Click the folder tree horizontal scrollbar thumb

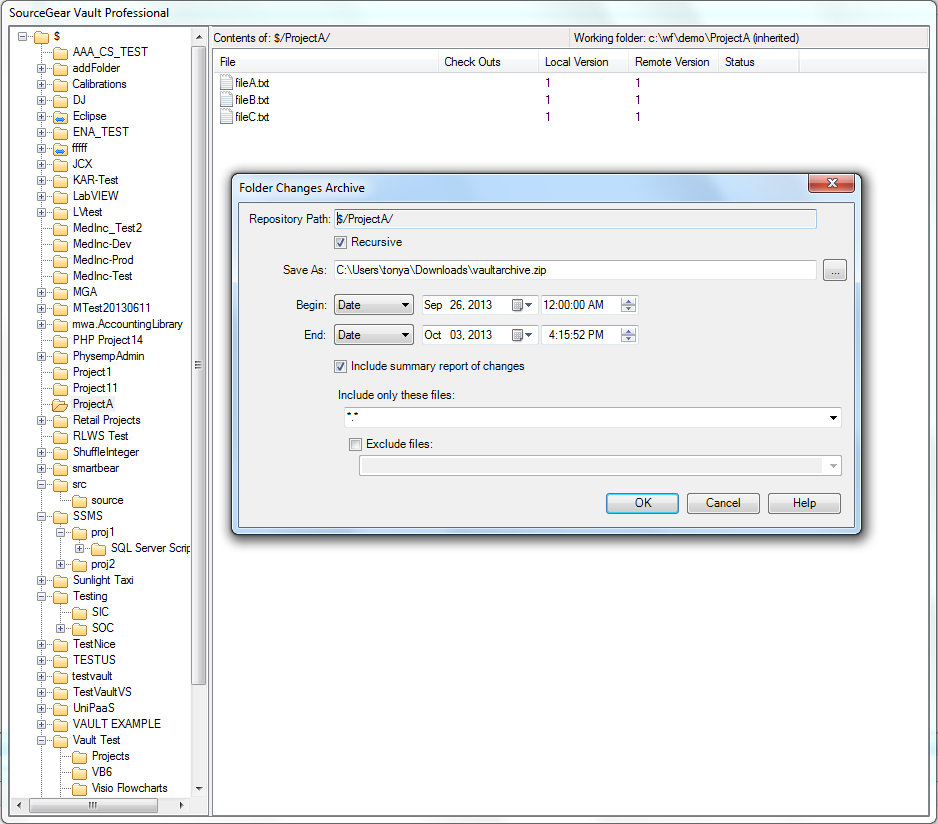click(93, 805)
